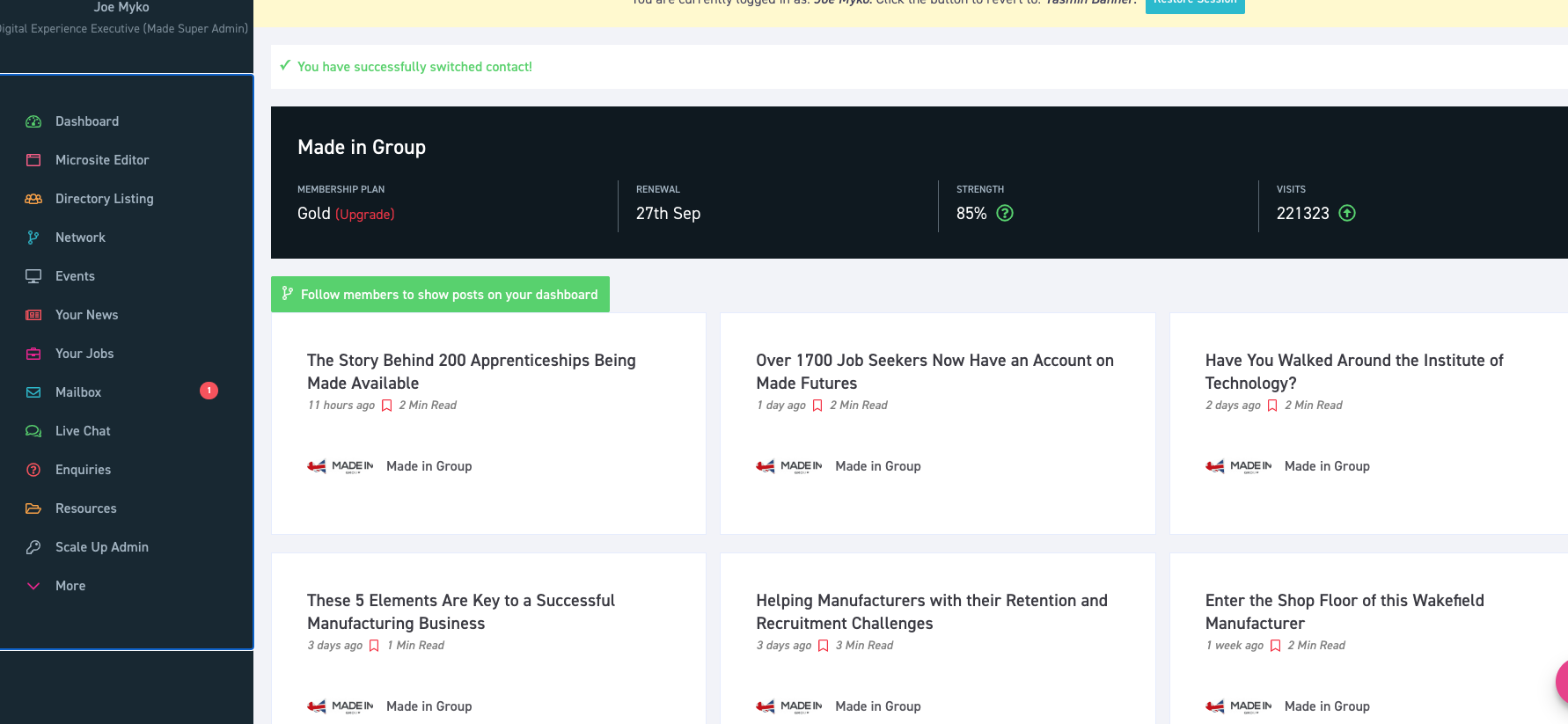Click Mailbox unread notification badge
The image size is (1568, 724).
pyautogui.click(x=209, y=391)
